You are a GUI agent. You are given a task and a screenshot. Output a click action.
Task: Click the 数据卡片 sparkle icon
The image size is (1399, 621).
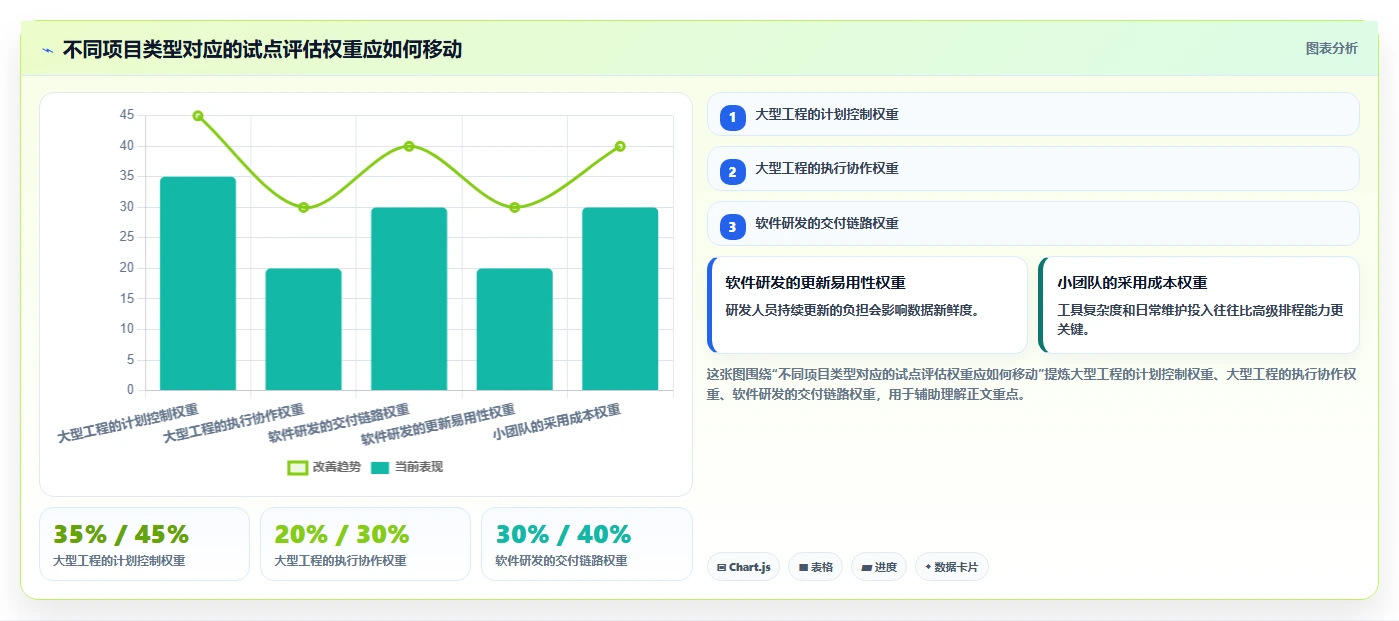click(928, 567)
